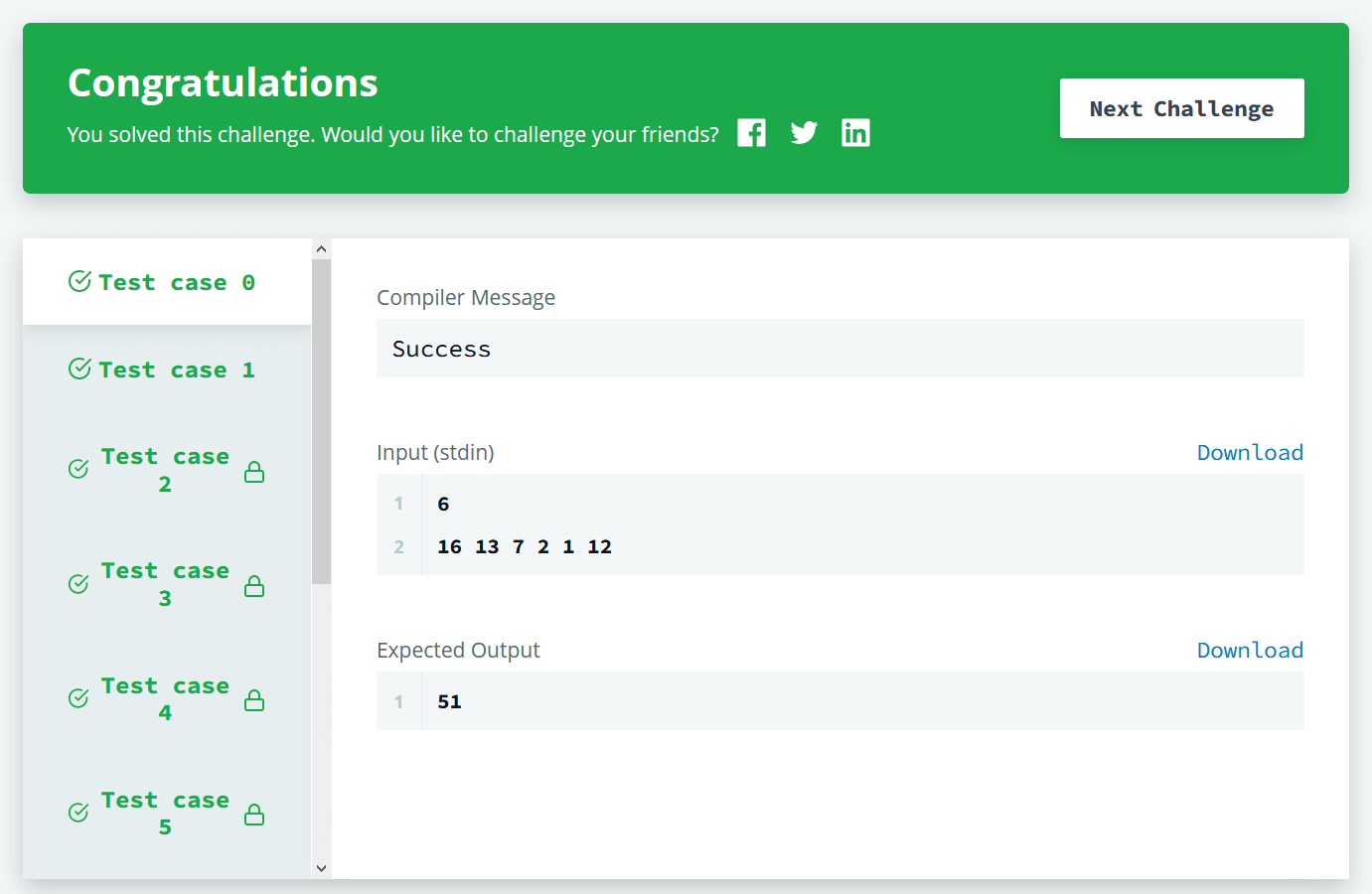Download the Expected Output file
This screenshot has height=894, width=1372.
(1250, 651)
